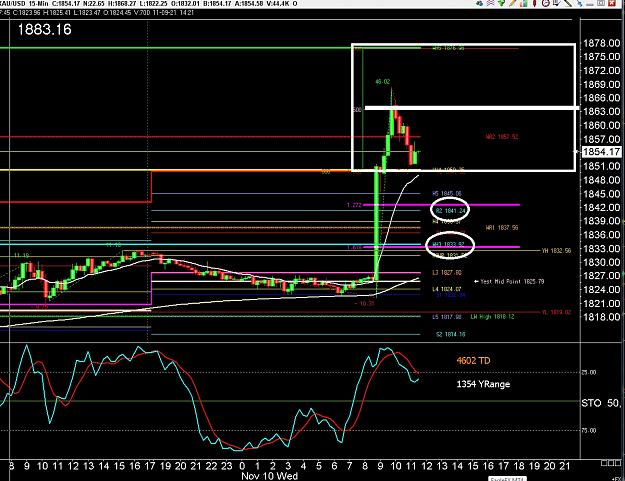This screenshot has width=625, height=481.
Task: Click the green down-arrow toolbar icon
Action: 501,3
